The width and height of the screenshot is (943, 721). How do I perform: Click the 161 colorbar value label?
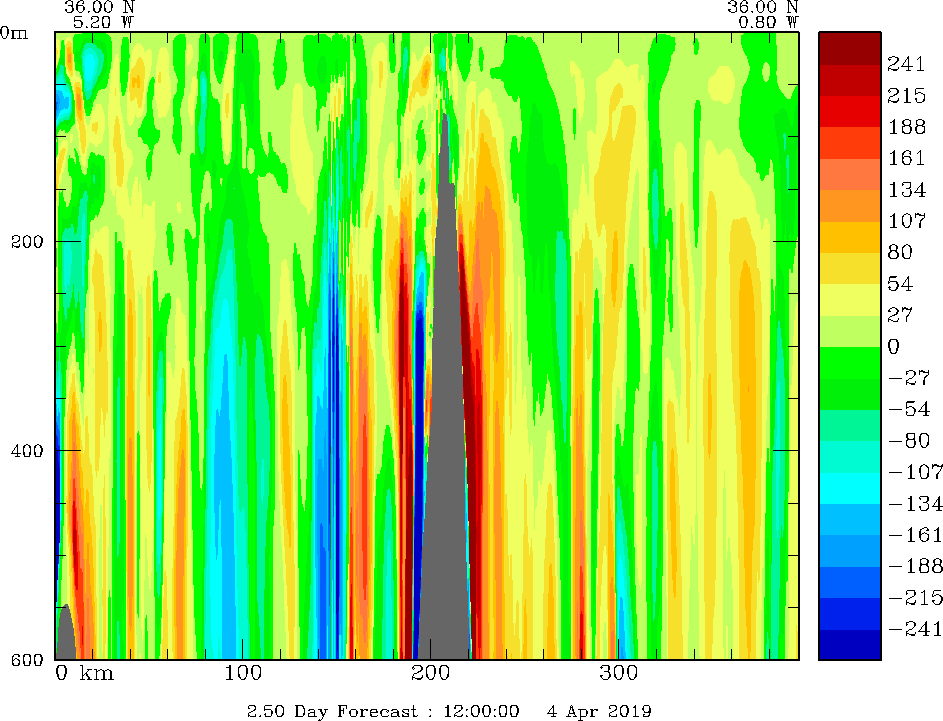[x=906, y=158]
